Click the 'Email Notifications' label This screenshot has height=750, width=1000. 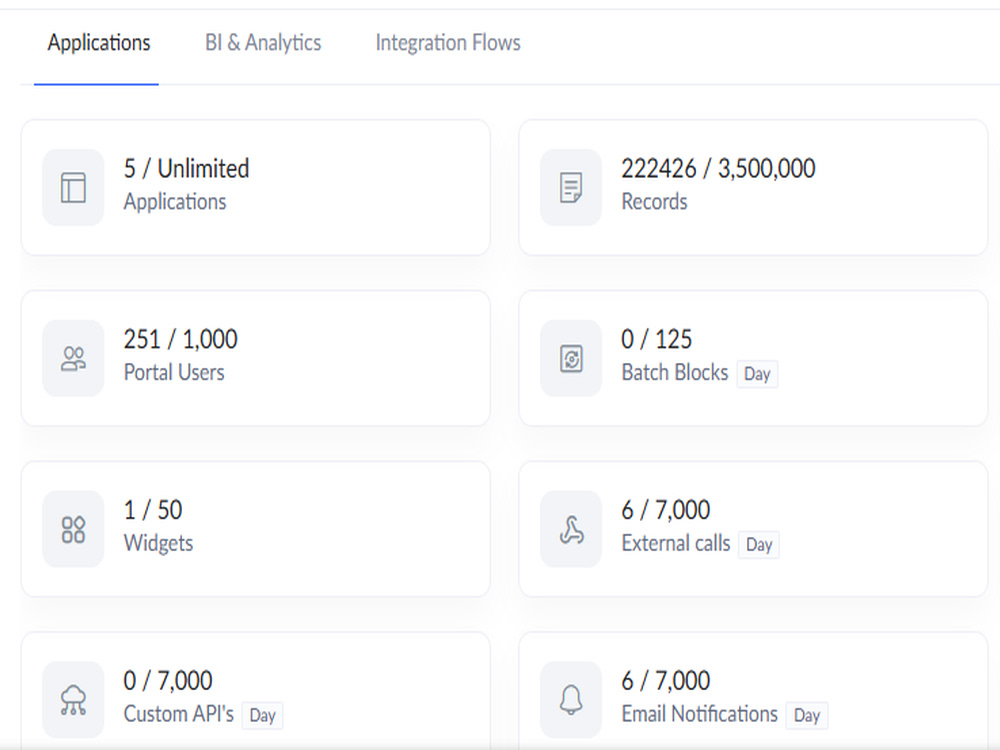[x=700, y=714]
